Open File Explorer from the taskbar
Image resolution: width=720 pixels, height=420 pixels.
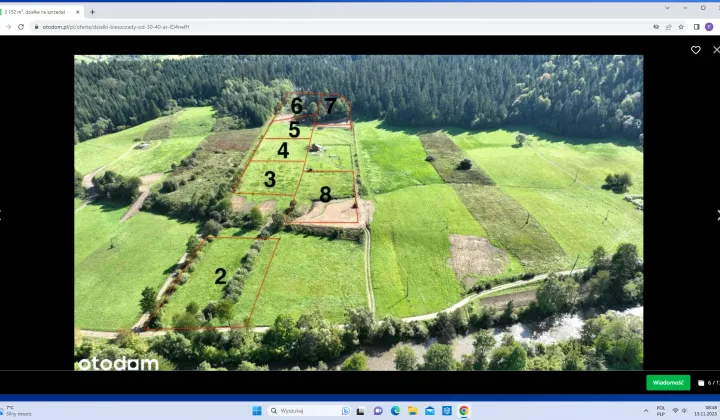(412, 411)
